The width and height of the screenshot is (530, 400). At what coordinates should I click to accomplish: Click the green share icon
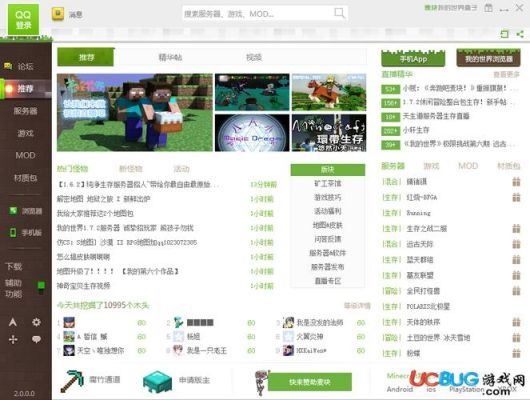[520, 34]
